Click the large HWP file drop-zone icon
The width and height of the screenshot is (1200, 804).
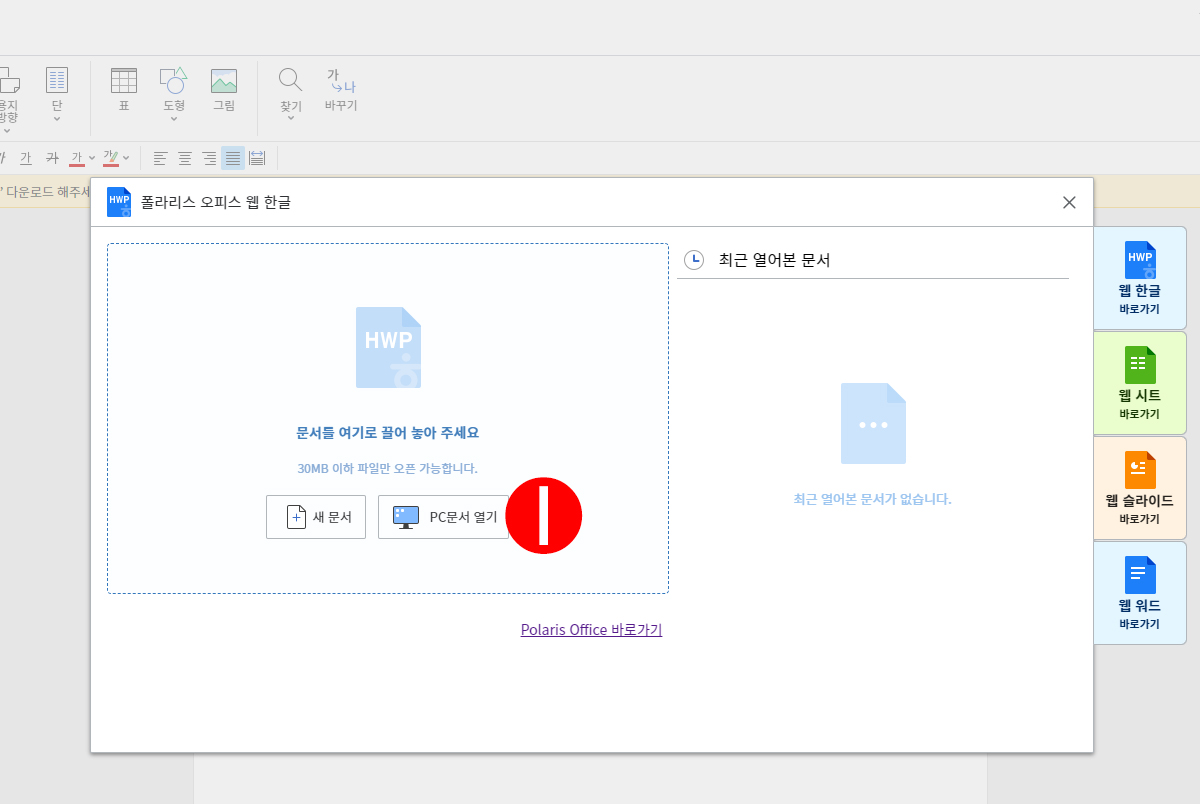tap(388, 347)
